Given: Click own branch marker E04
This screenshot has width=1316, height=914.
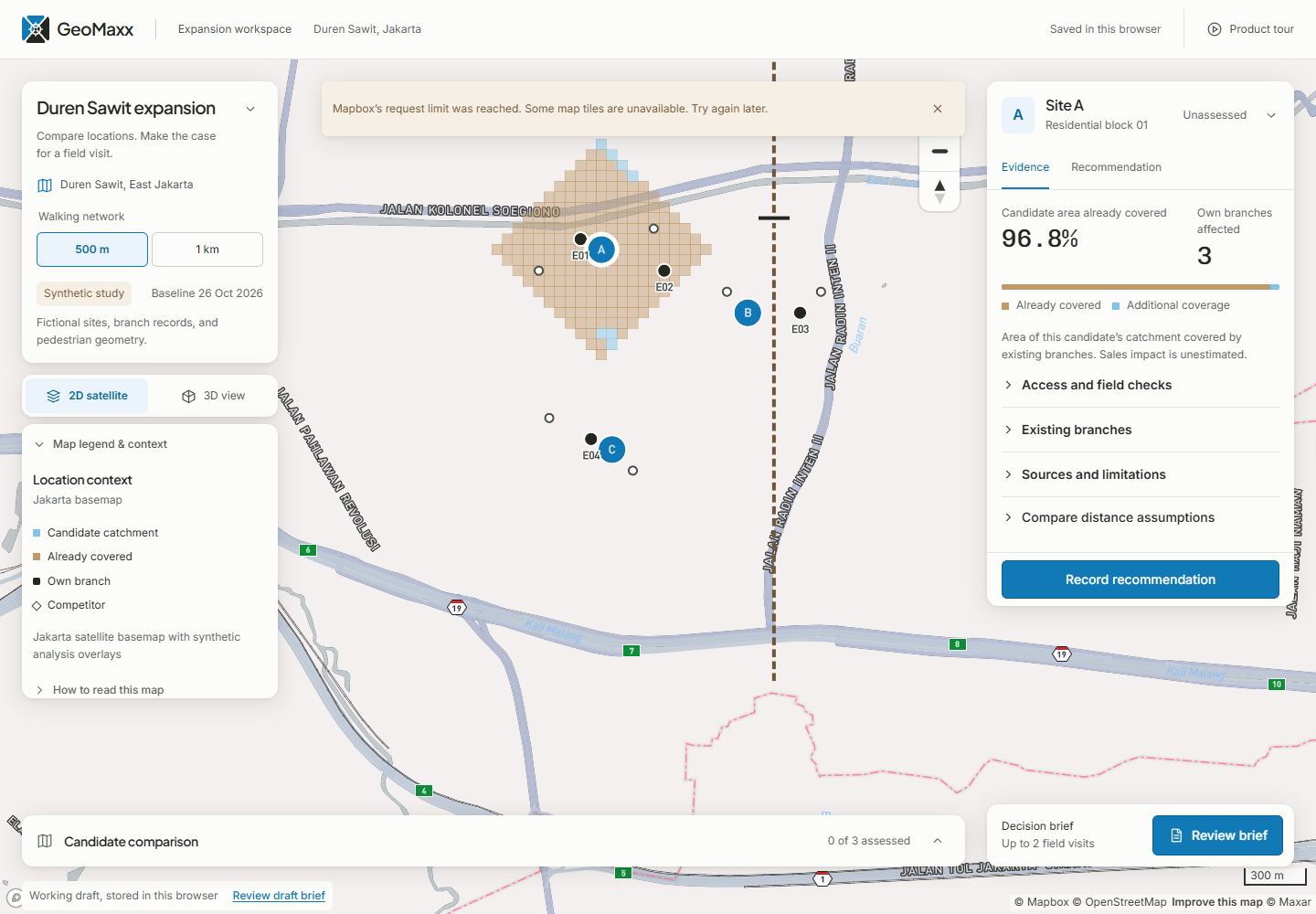Looking at the screenshot, I should coord(591,440).
